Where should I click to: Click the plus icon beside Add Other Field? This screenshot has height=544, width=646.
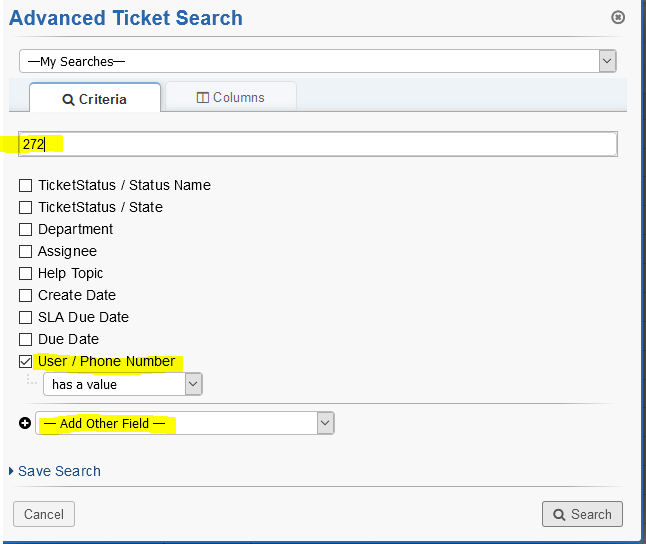25,424
